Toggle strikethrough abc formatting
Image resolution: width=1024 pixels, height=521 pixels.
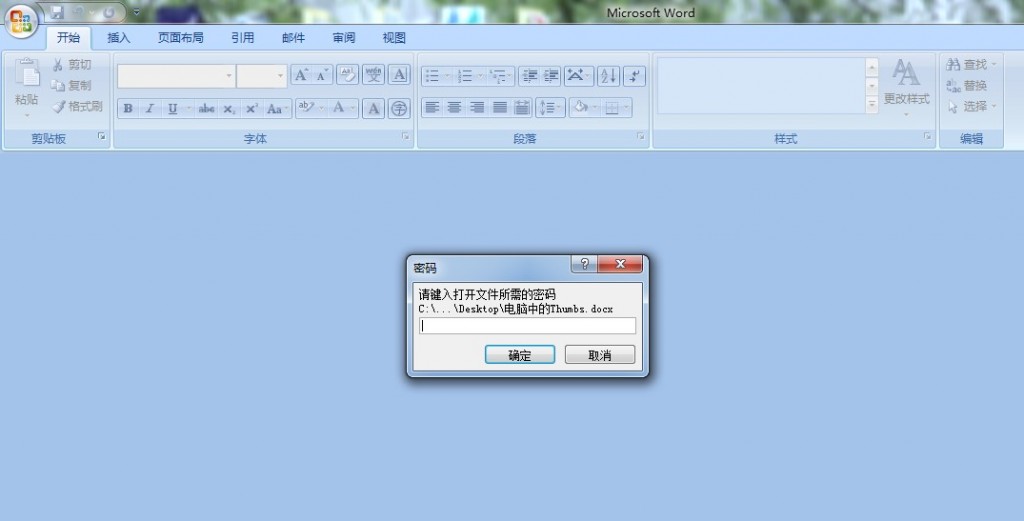point(206,108)
